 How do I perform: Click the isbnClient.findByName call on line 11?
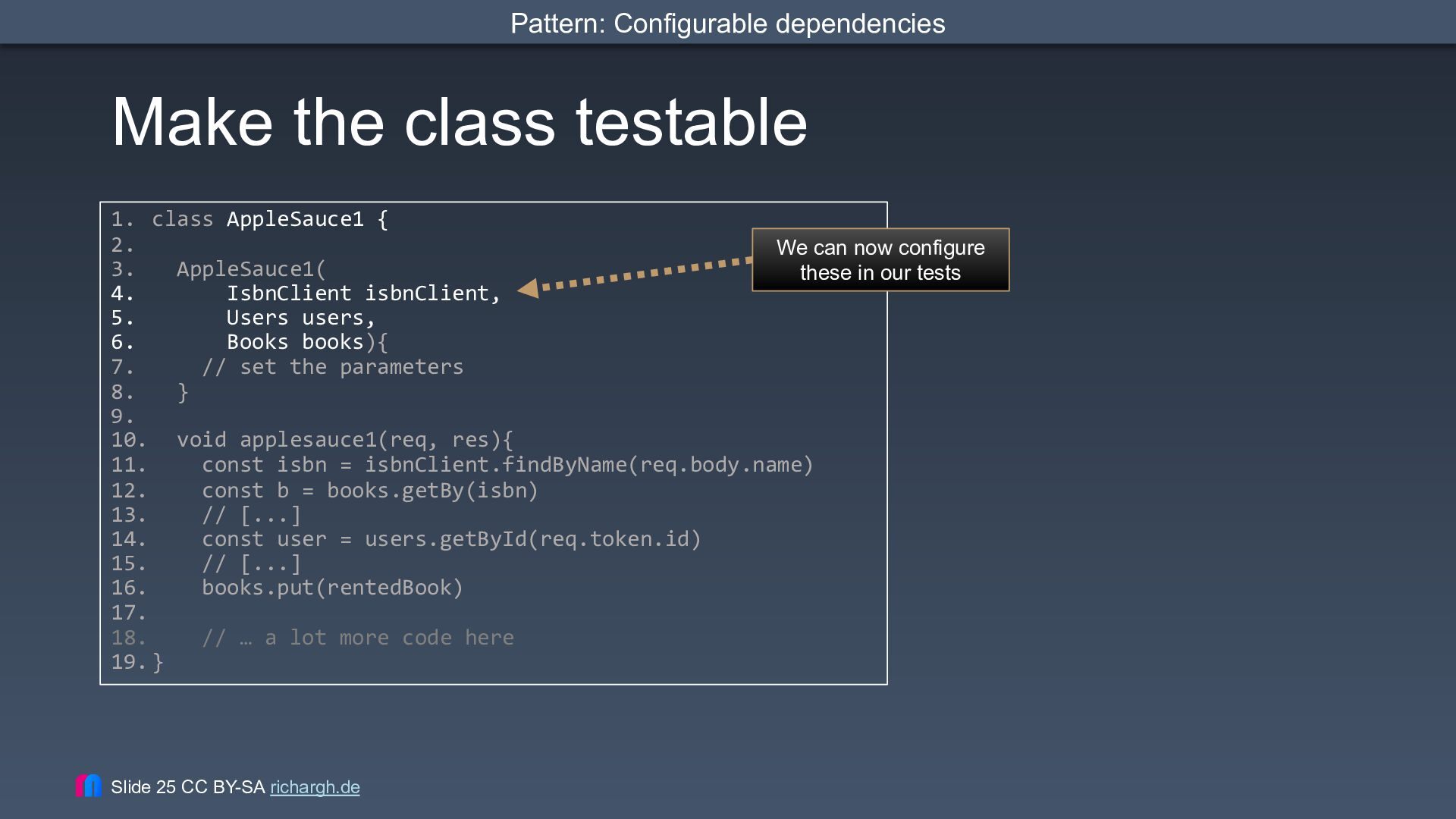click(x=589, y=465)
